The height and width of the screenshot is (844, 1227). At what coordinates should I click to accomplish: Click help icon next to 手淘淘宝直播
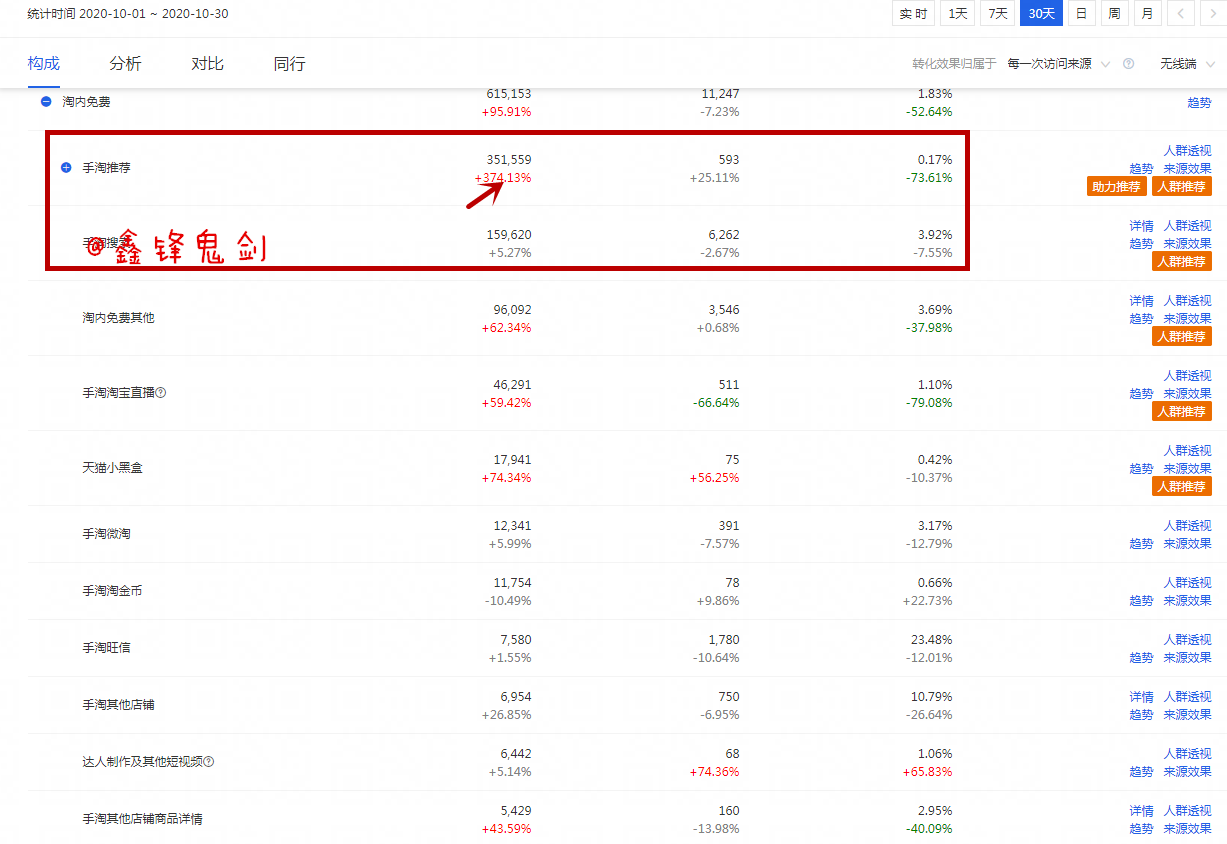click(161, 393)
